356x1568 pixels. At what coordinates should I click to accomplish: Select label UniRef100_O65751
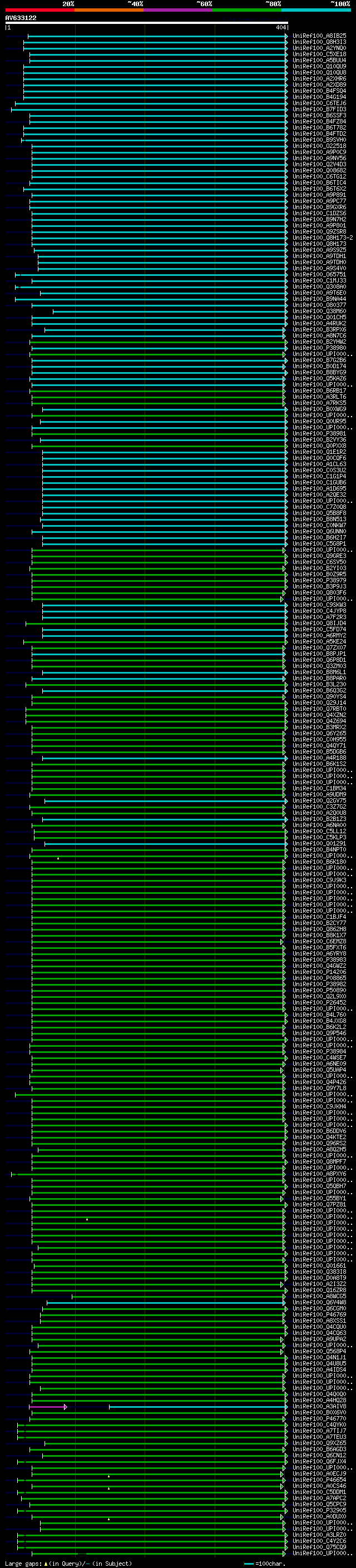(x=319, y=275)
